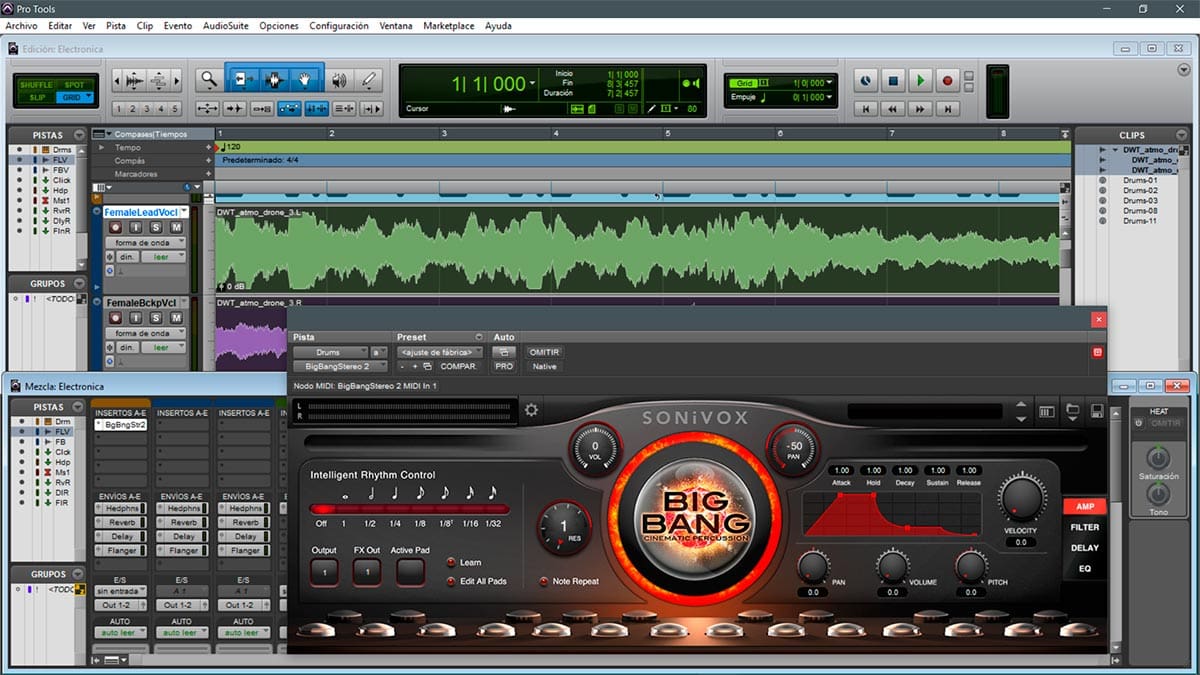Open the Archivo menu
Viewport: 1200px width, 675px height.
pos(22,26)
